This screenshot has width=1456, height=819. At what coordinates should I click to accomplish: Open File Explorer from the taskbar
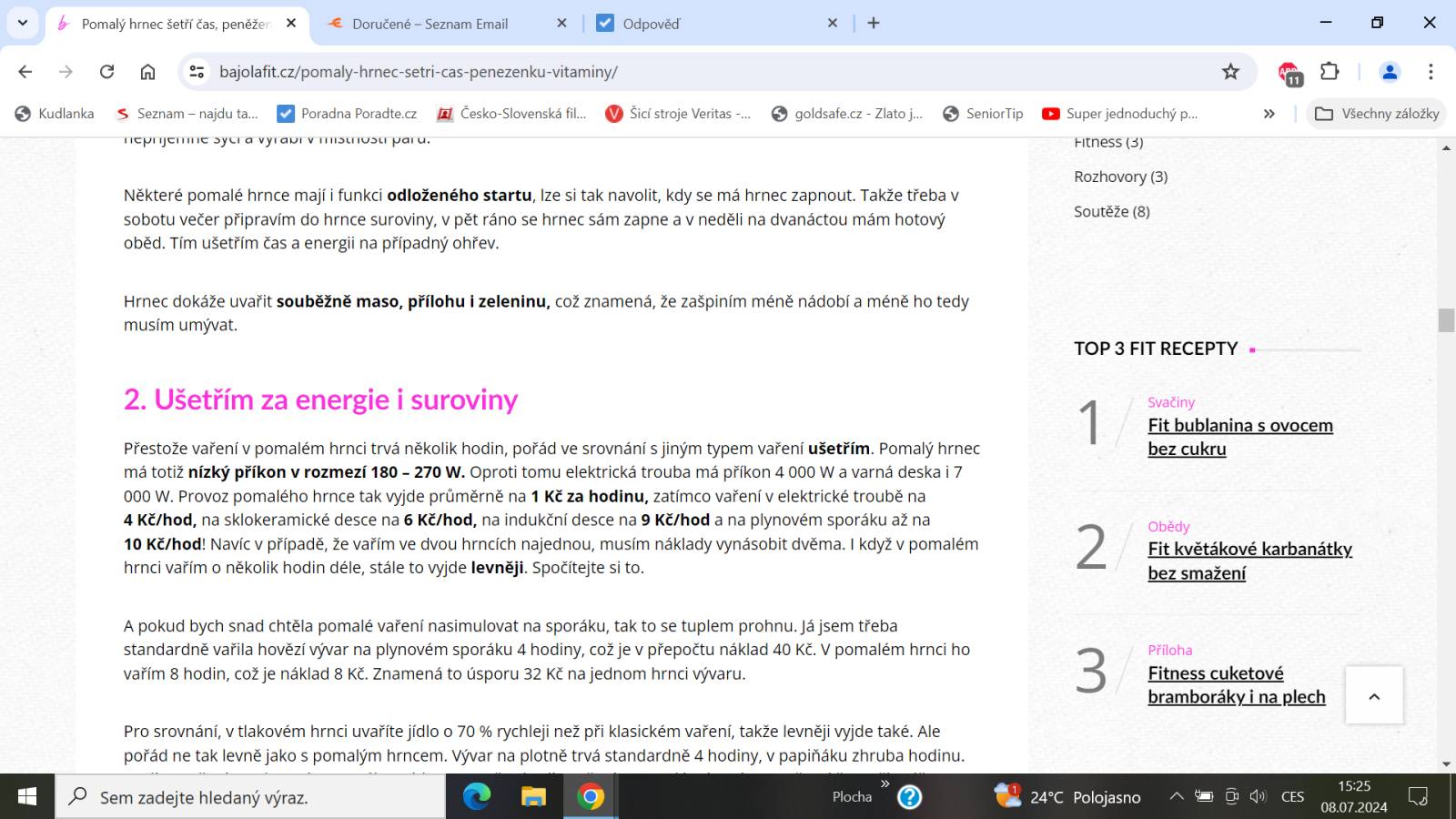pyautogui.click(x=533, y=797)
